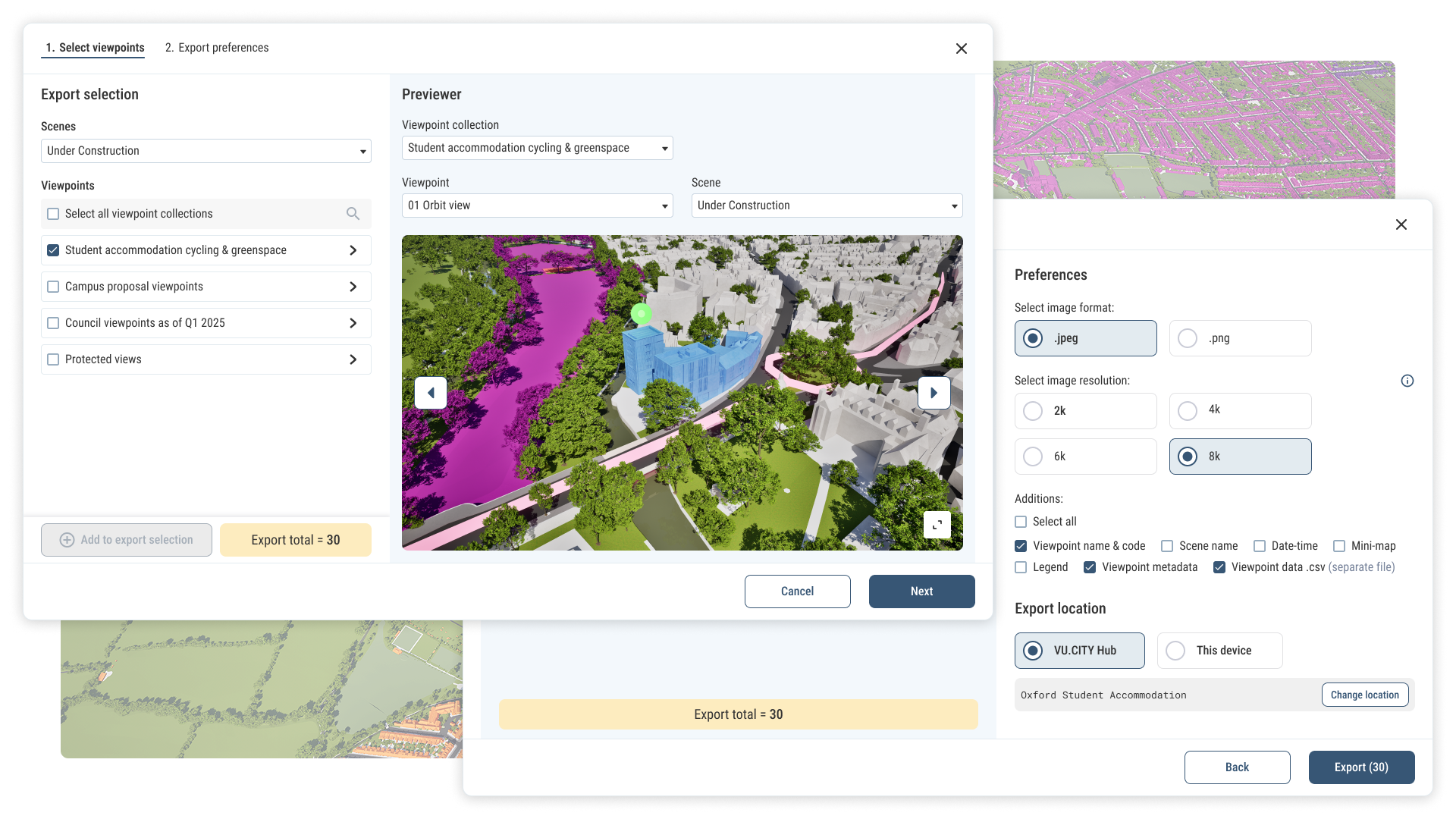Select This device export location
1456x819 pixels.
coord(1220,651)
